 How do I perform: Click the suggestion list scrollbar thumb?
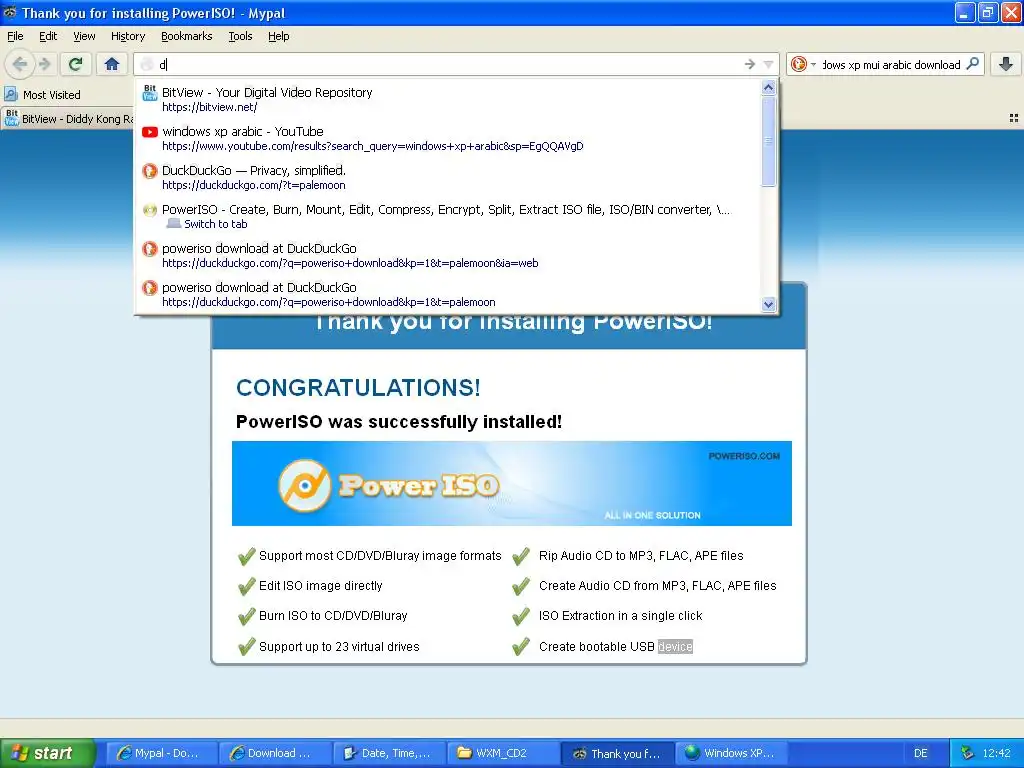tap(769, 141)
